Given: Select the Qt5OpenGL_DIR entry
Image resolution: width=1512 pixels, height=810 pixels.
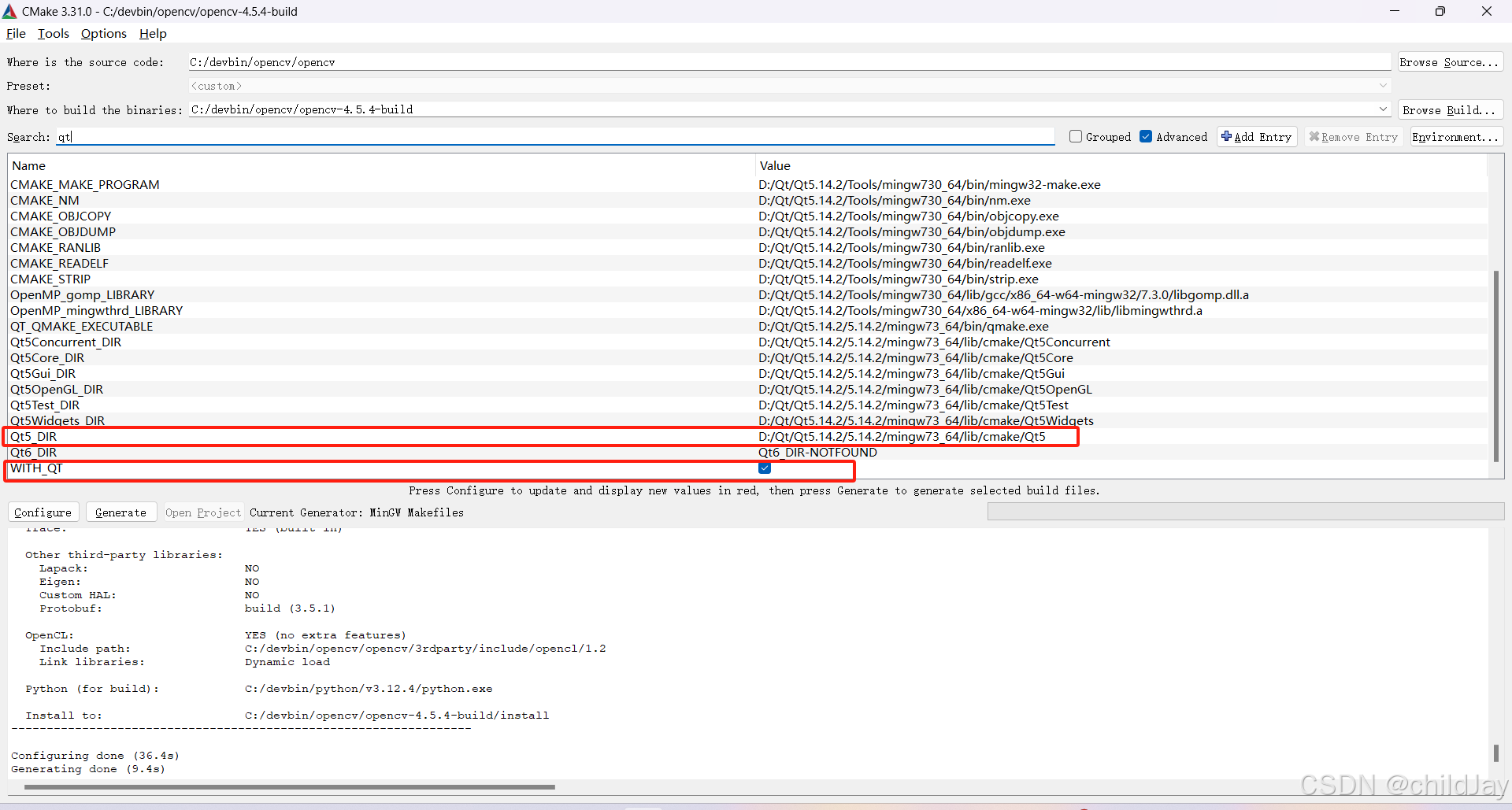Looking at the screenshot, I should point(57,390).
